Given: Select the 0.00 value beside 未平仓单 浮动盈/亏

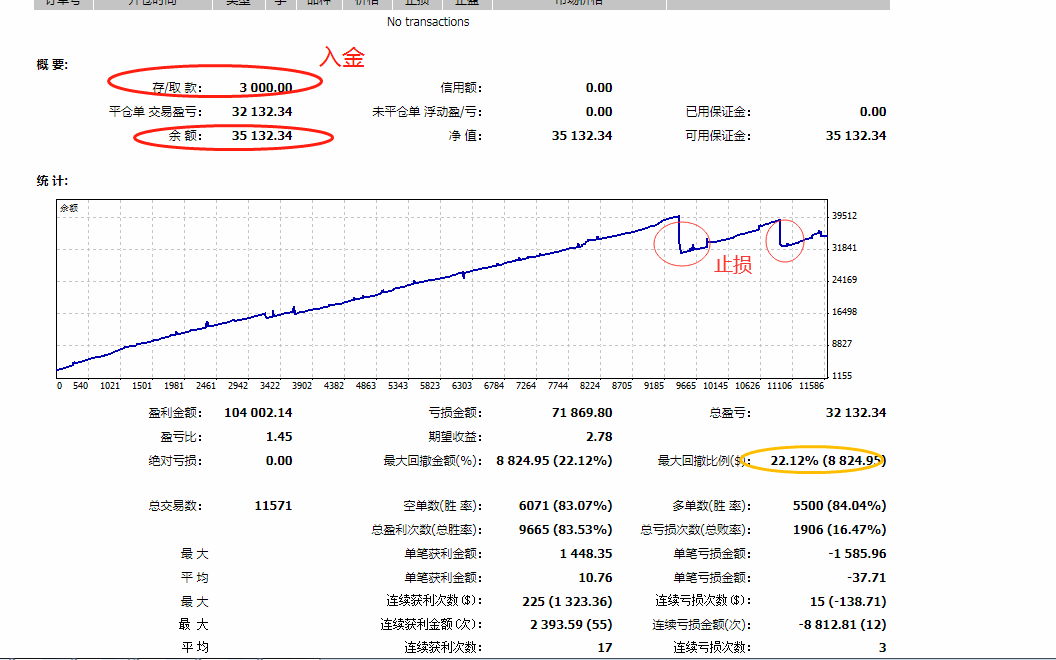Looking at the screenshot, I should tap(599, 112).
